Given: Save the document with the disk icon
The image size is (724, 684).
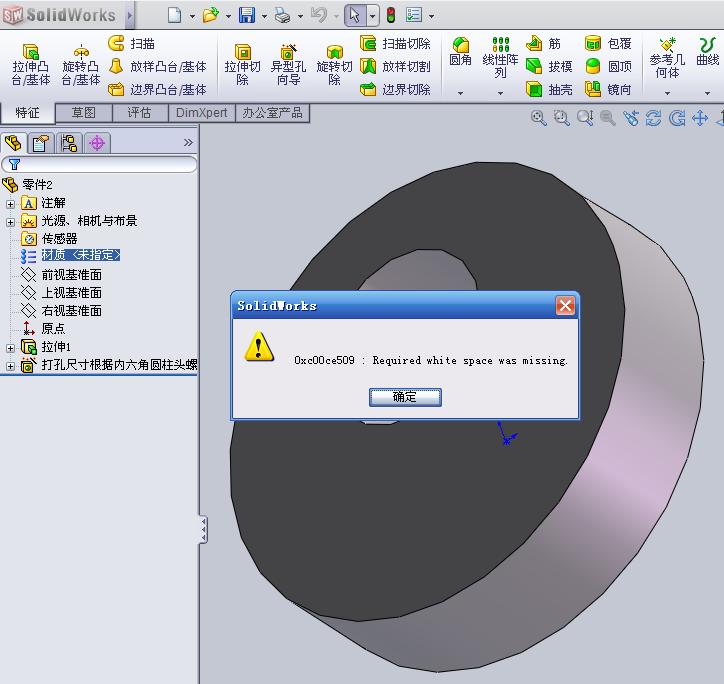Looking at the screenshot, I should point(247,15).
